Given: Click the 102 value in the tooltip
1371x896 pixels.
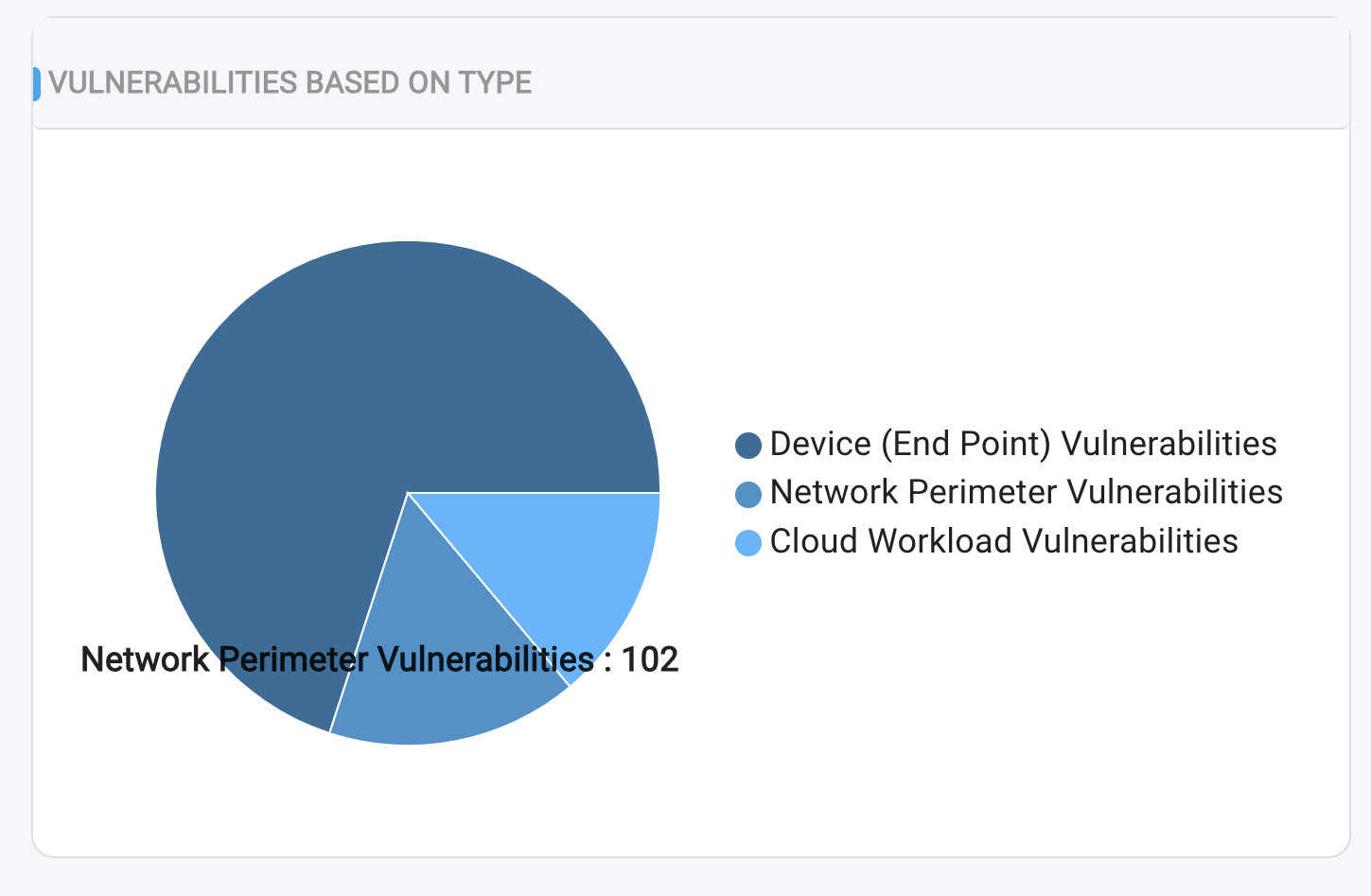Looking at the screenshot, I should click(650, 659).
